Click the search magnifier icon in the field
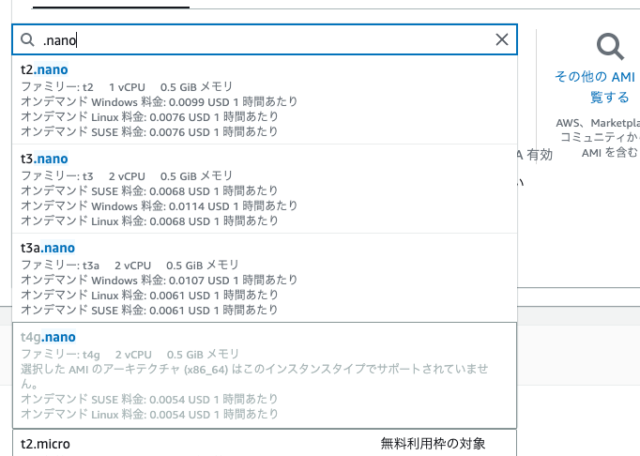This screenshot has width=640, height=456. point(27,40)
